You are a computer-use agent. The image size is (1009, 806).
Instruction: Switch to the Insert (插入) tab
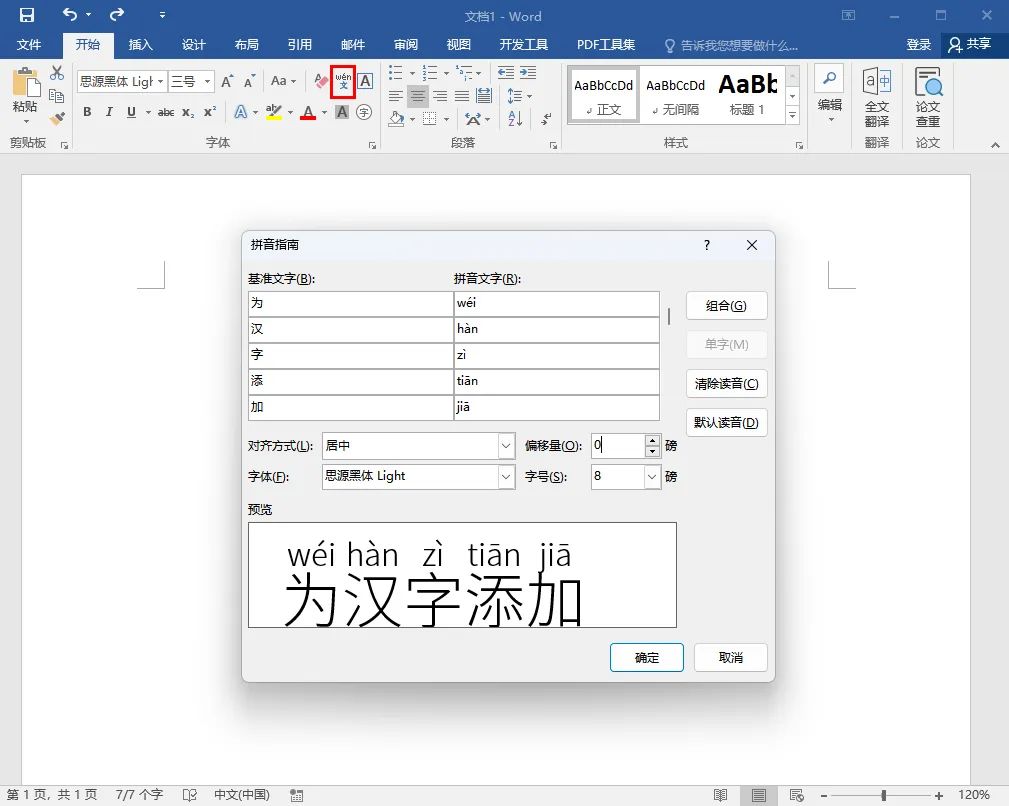coord(140,44)
